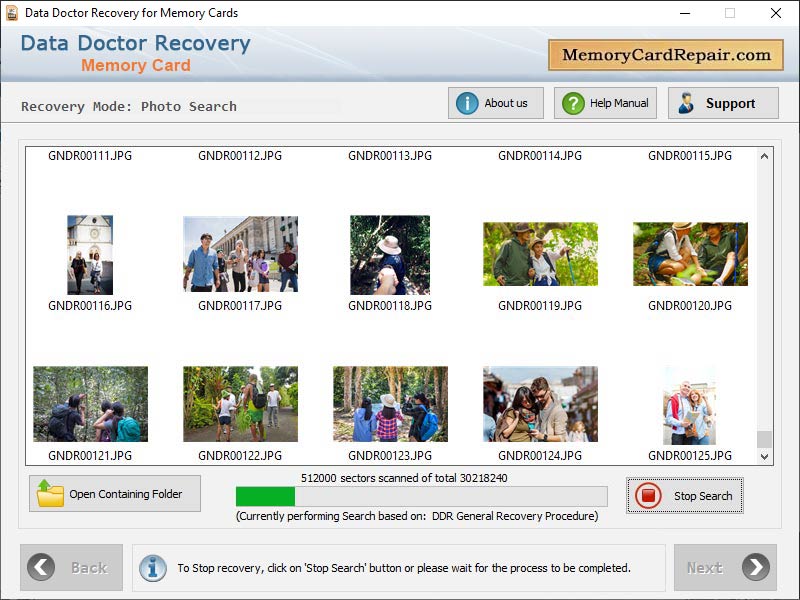
Task: Click the info icon in the status bar
Action: (152, 568)
